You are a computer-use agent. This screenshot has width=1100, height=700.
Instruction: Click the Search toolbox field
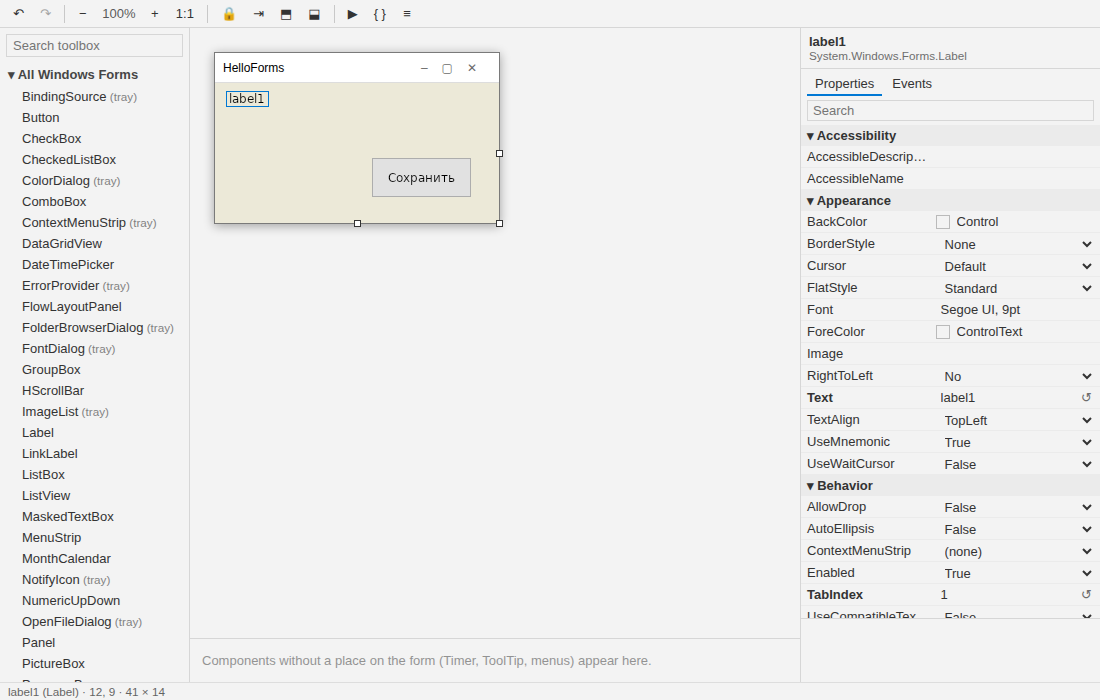tap(95, 46)
